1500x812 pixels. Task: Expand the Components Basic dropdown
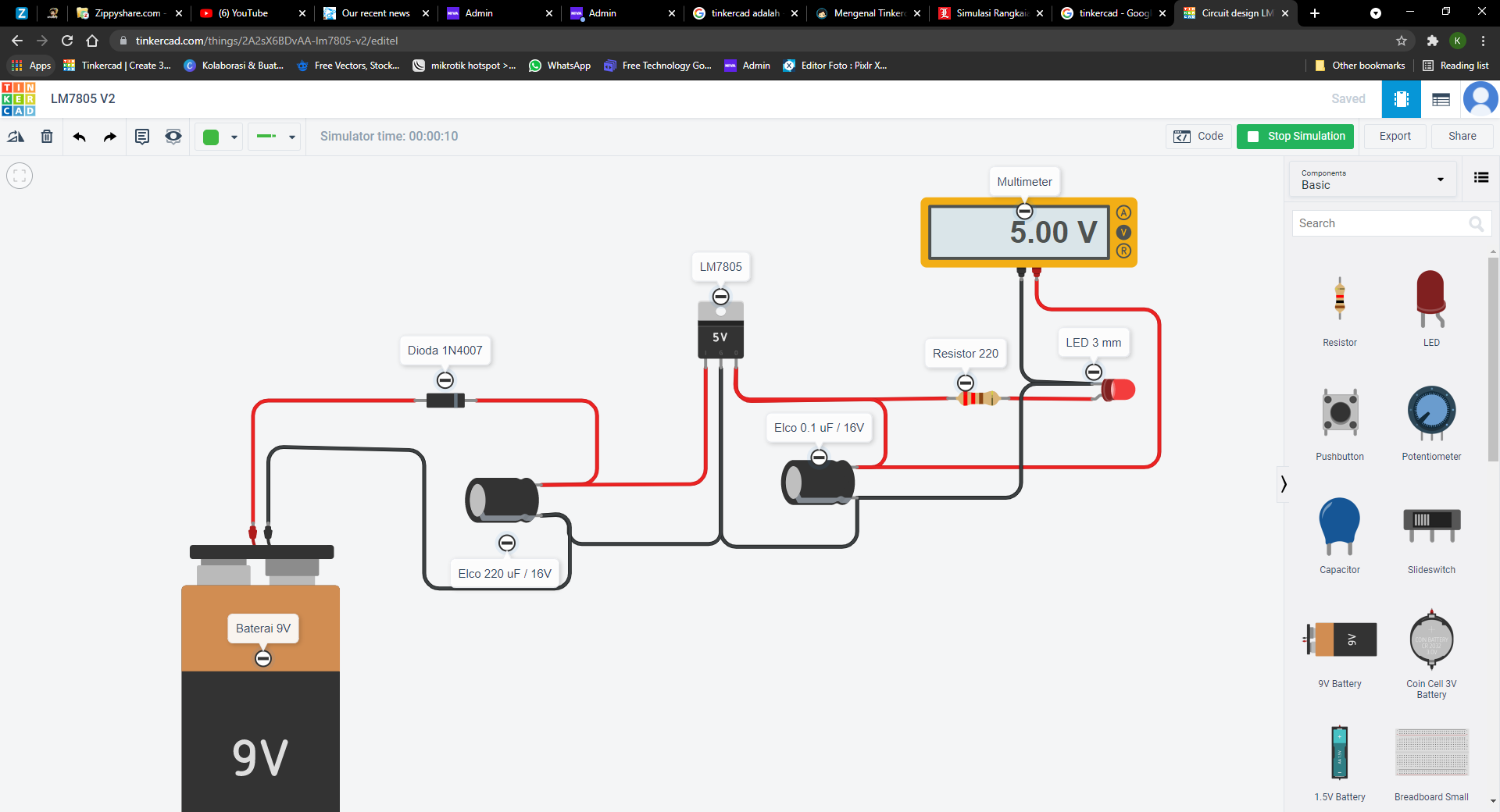click(1373, 179)
